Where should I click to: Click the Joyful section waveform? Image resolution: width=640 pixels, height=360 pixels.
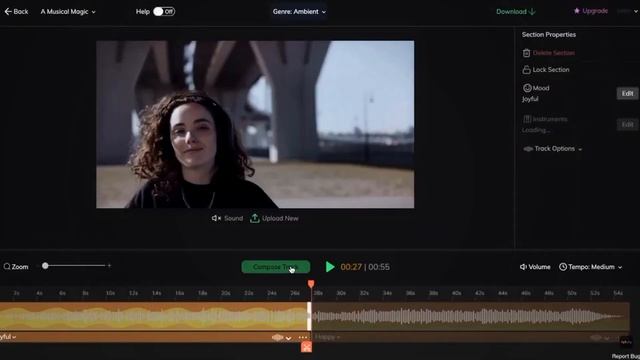[x=153, y=316]
